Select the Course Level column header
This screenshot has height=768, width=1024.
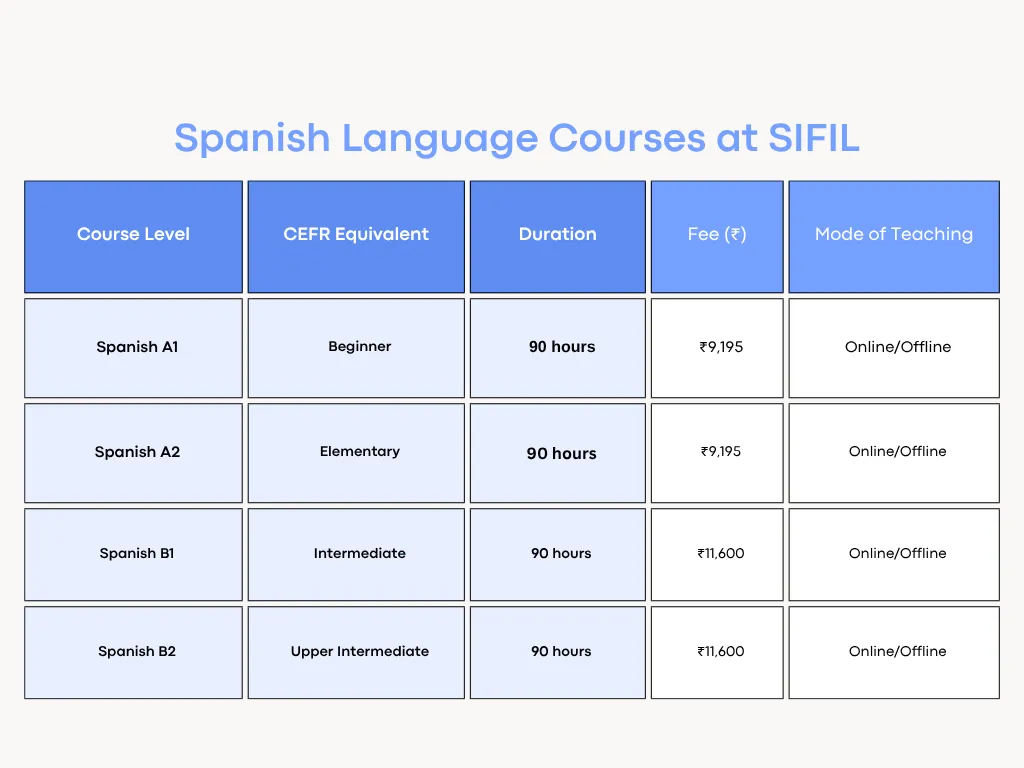(x=133, y=235)
